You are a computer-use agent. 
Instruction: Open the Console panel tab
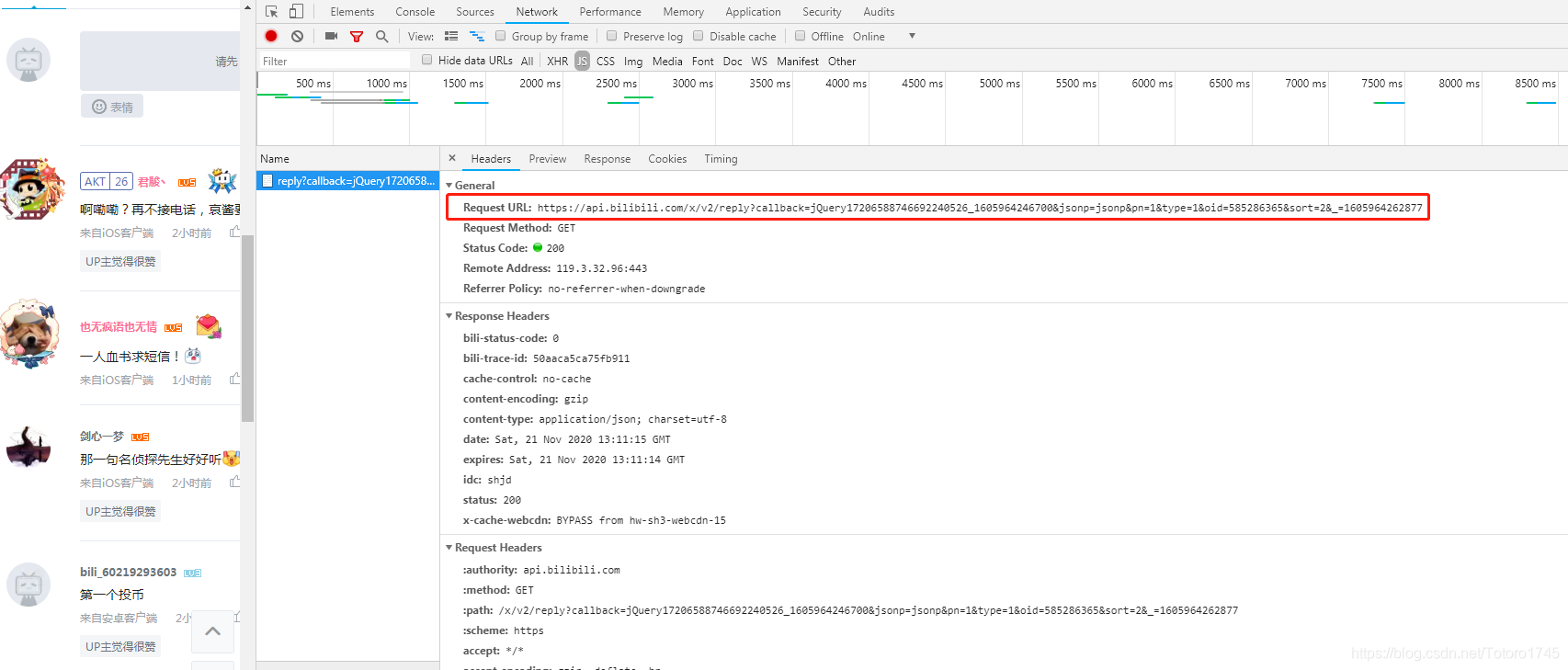(415, 12)
